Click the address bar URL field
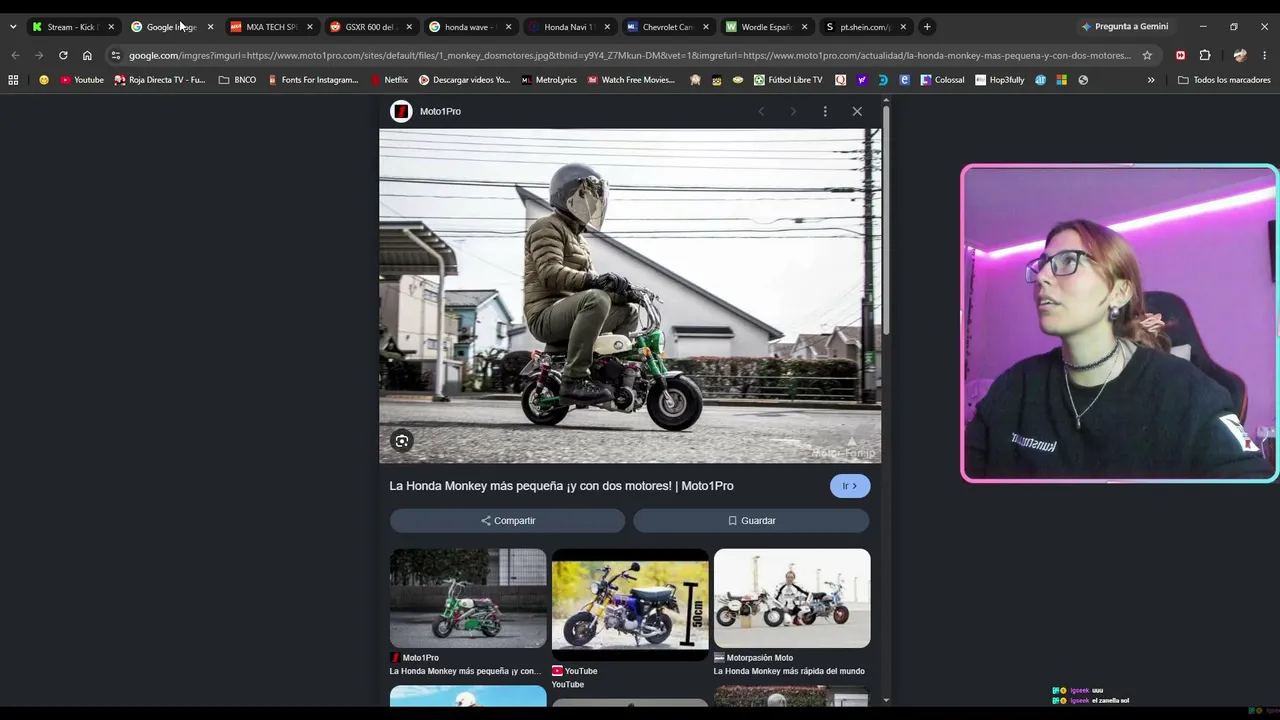1280x720 pixels. point(630,55)
